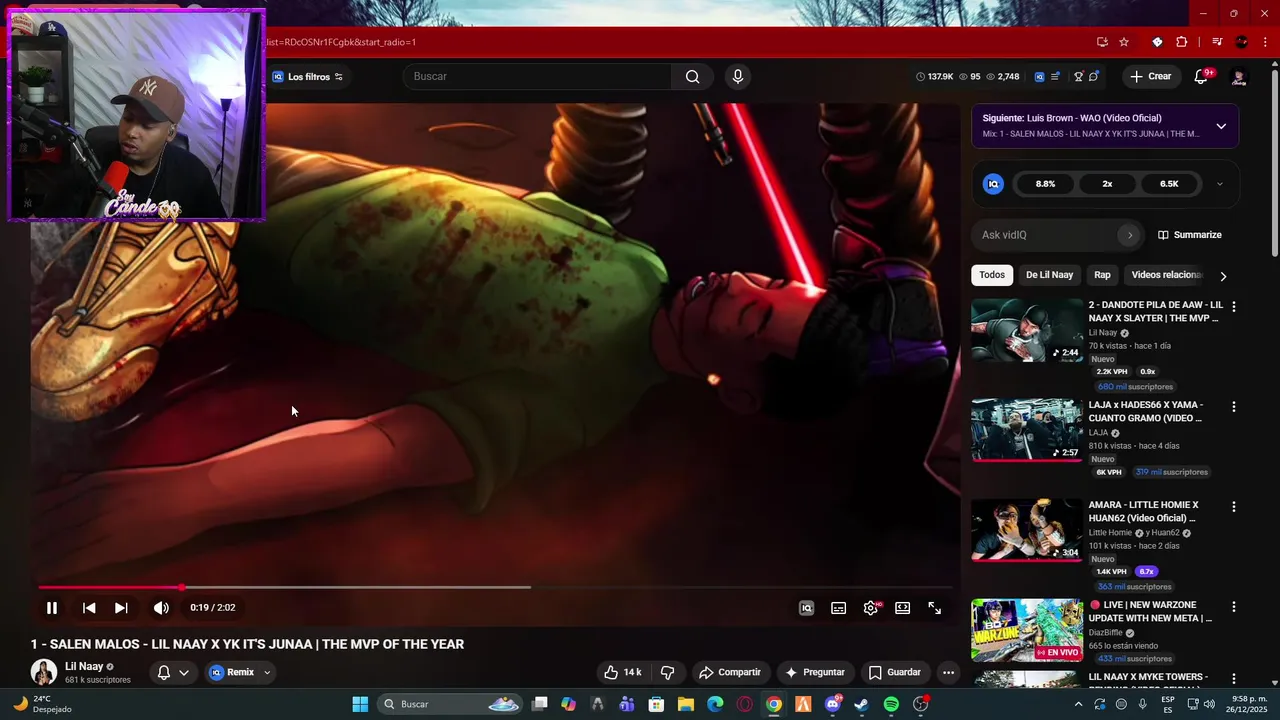The height and width of the screenshot is (720, 1280).
Task: Open vidIQ chat bubble icon
Action: click(x=1094, y=77)
